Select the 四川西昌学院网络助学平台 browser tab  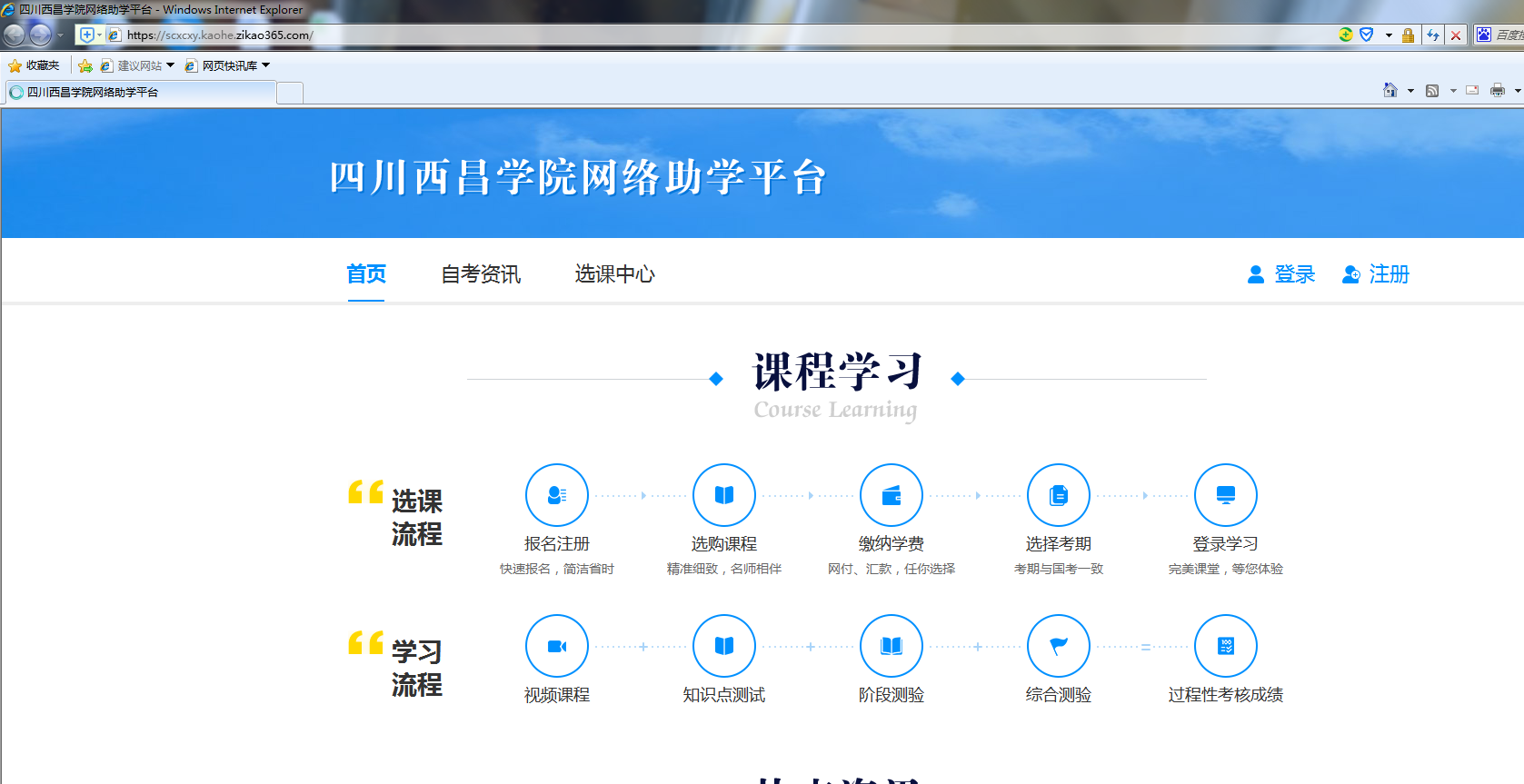140,92
